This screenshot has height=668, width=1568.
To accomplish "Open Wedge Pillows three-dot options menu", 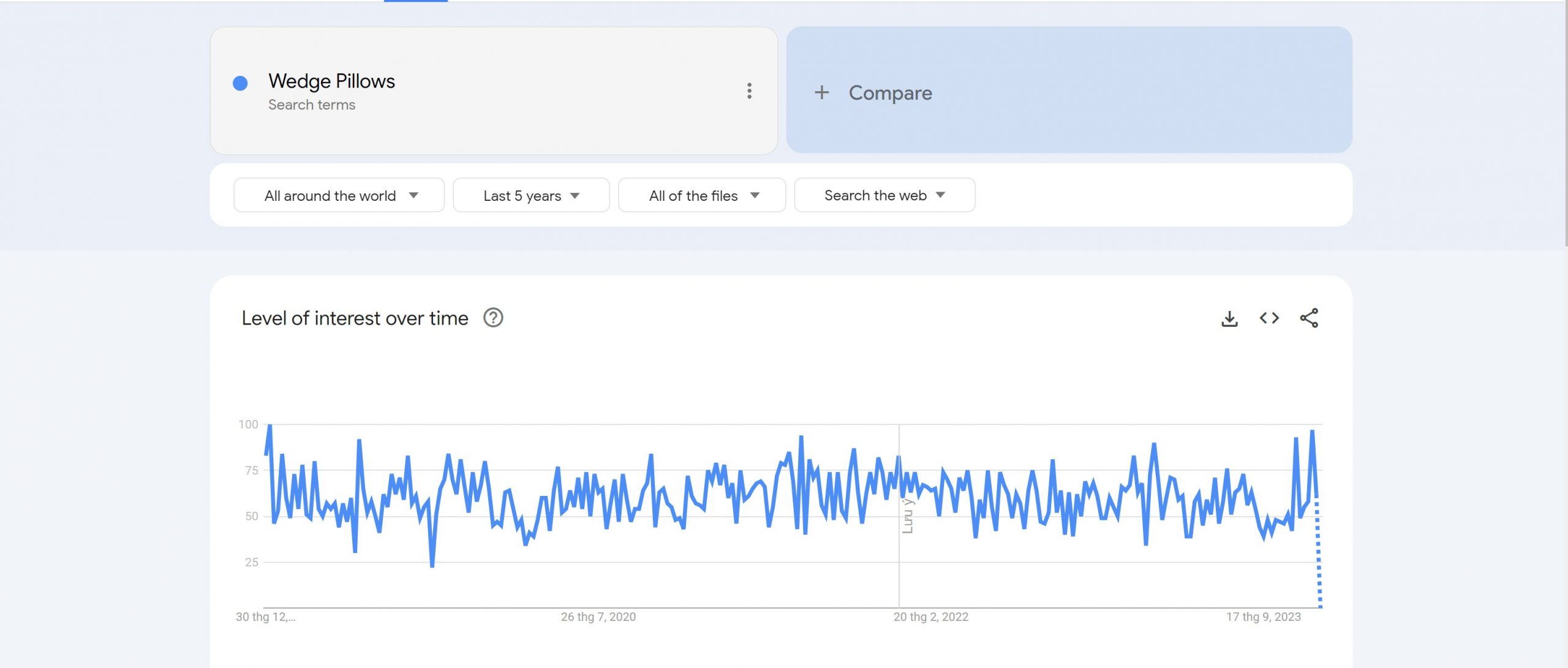I will 748,91.
